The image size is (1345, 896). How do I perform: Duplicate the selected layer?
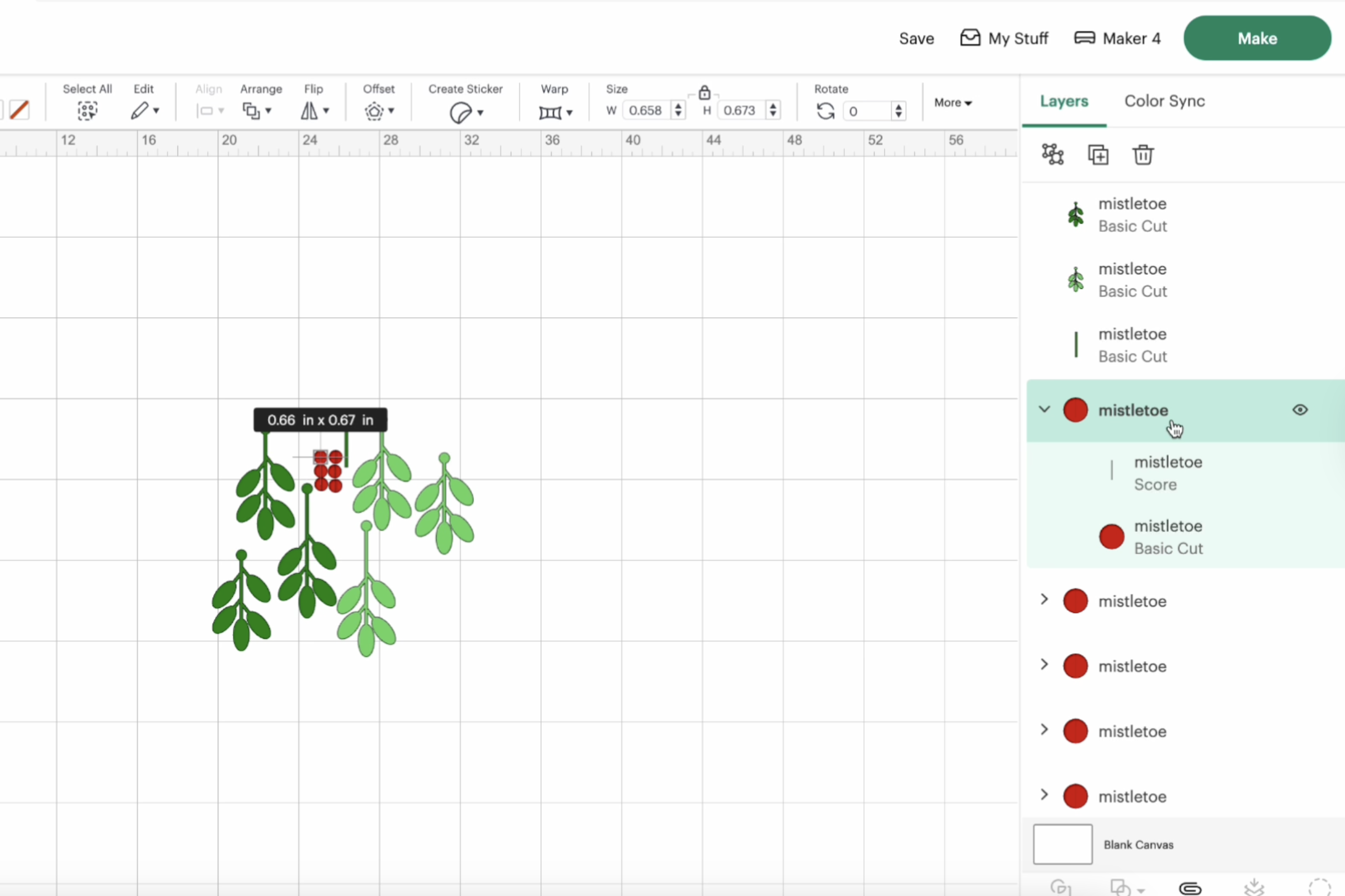coord(1098,154)
